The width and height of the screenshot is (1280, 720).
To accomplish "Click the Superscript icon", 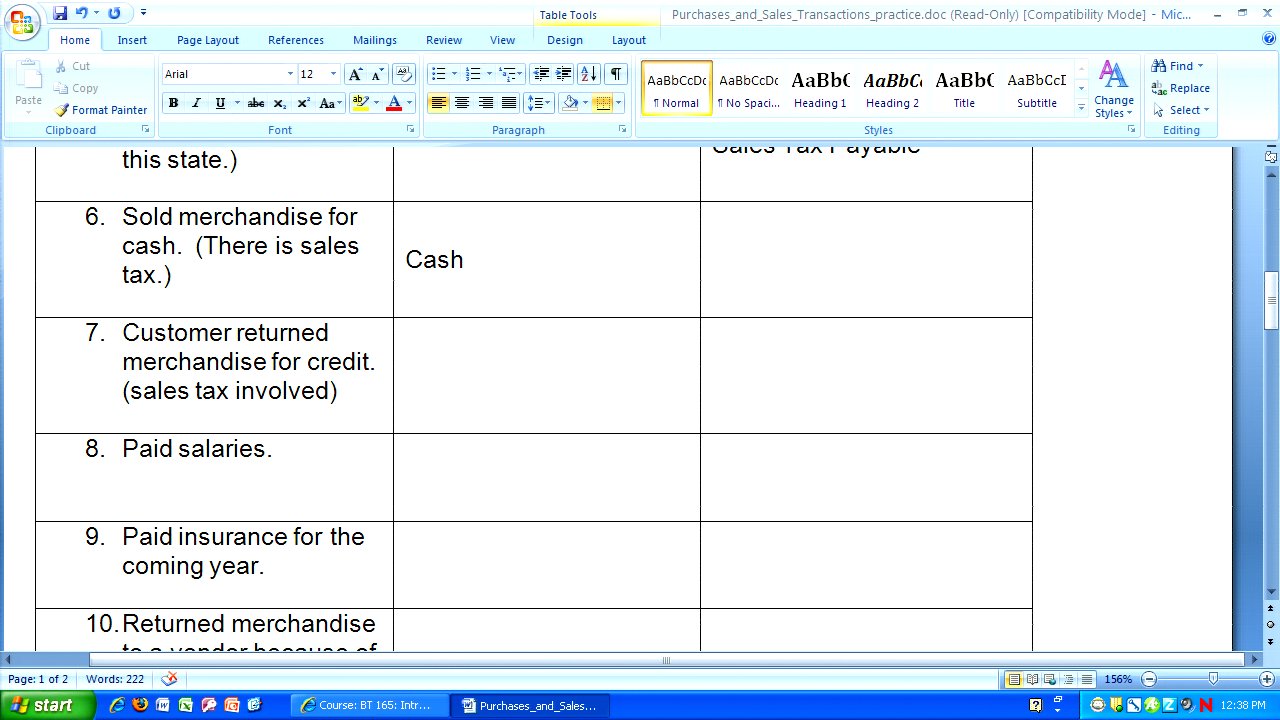I will [x=303, y=103].
